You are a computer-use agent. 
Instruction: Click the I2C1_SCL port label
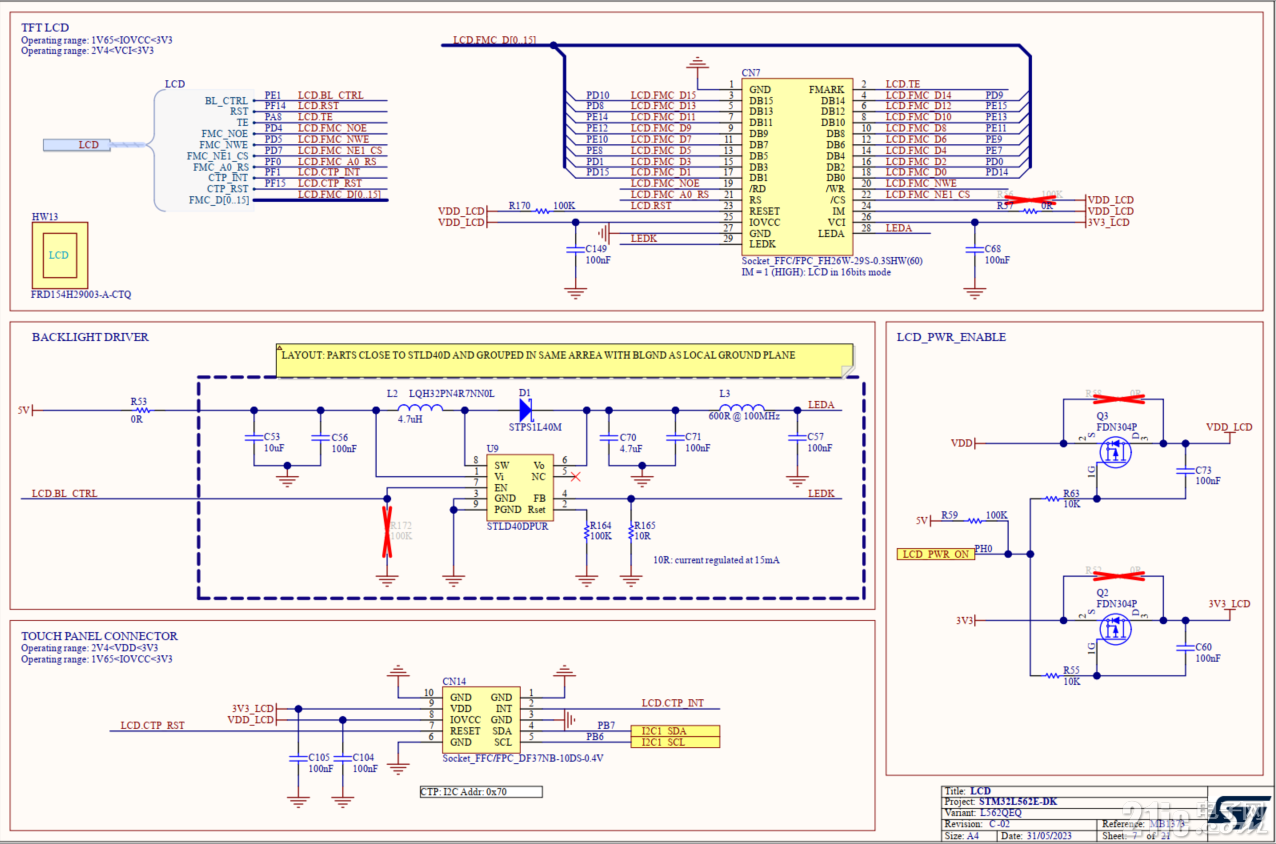pos(675,742)
